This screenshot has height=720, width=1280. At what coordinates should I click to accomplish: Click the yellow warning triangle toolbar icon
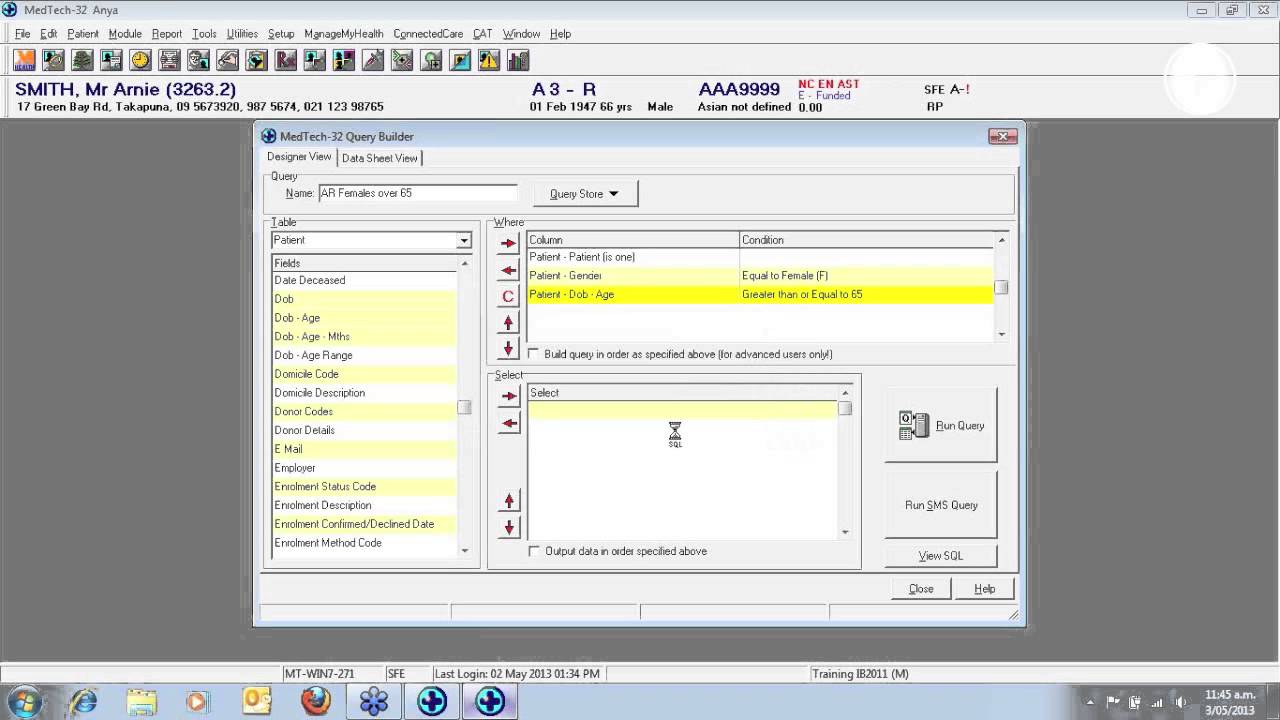pos(488,60)
